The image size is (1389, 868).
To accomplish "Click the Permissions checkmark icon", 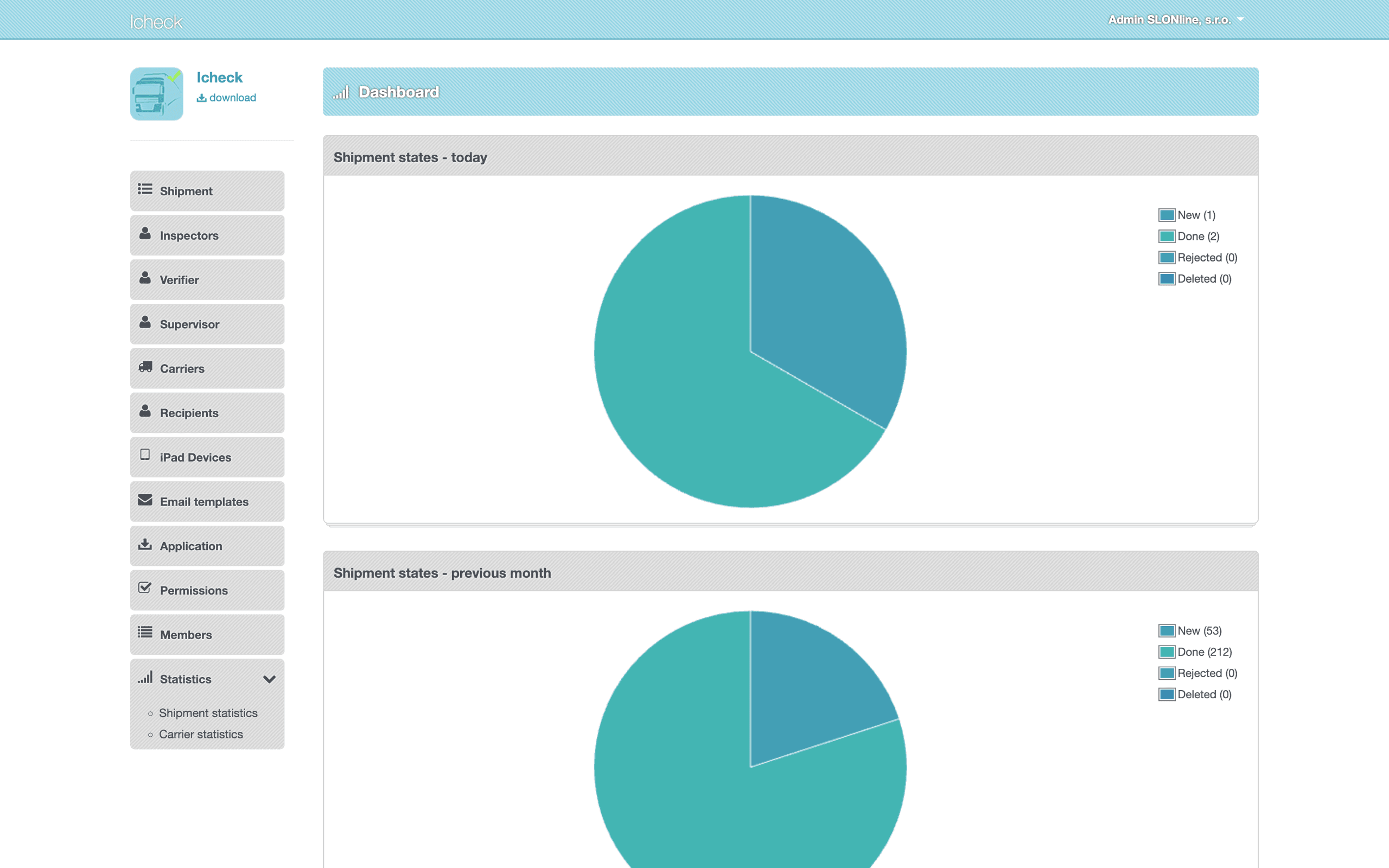I will coord(145,588).
